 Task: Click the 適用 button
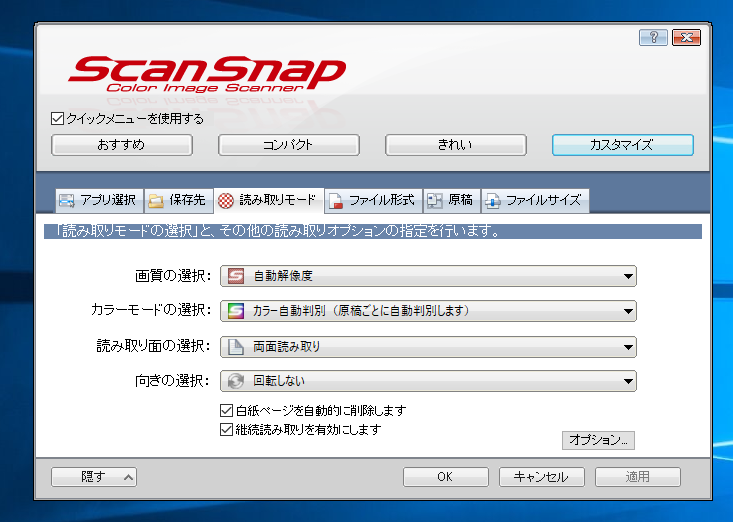(638, 477)
